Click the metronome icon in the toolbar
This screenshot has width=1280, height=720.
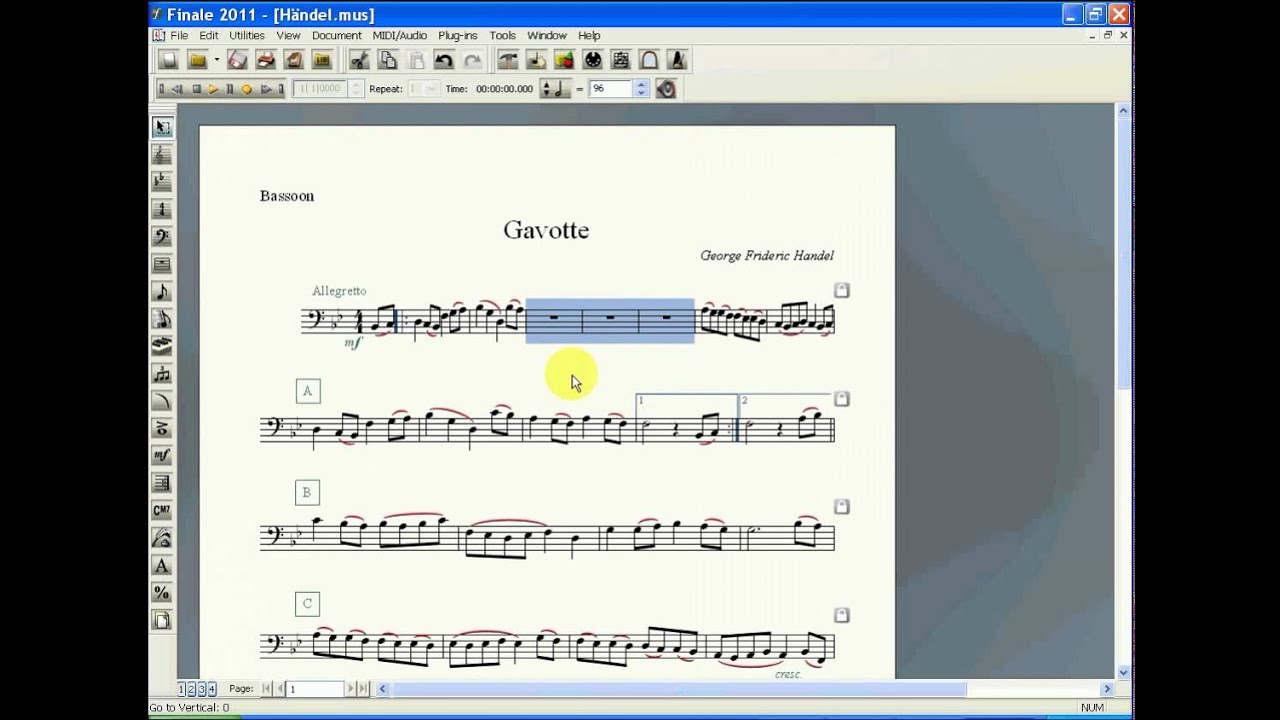point(677,61)
